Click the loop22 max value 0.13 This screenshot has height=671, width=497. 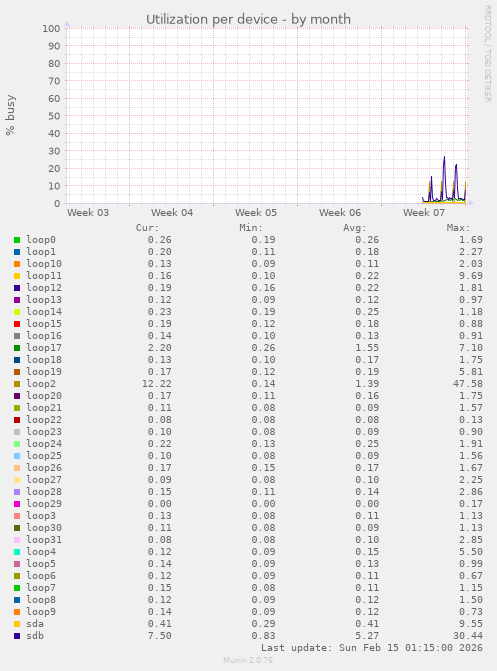(471, 420)
